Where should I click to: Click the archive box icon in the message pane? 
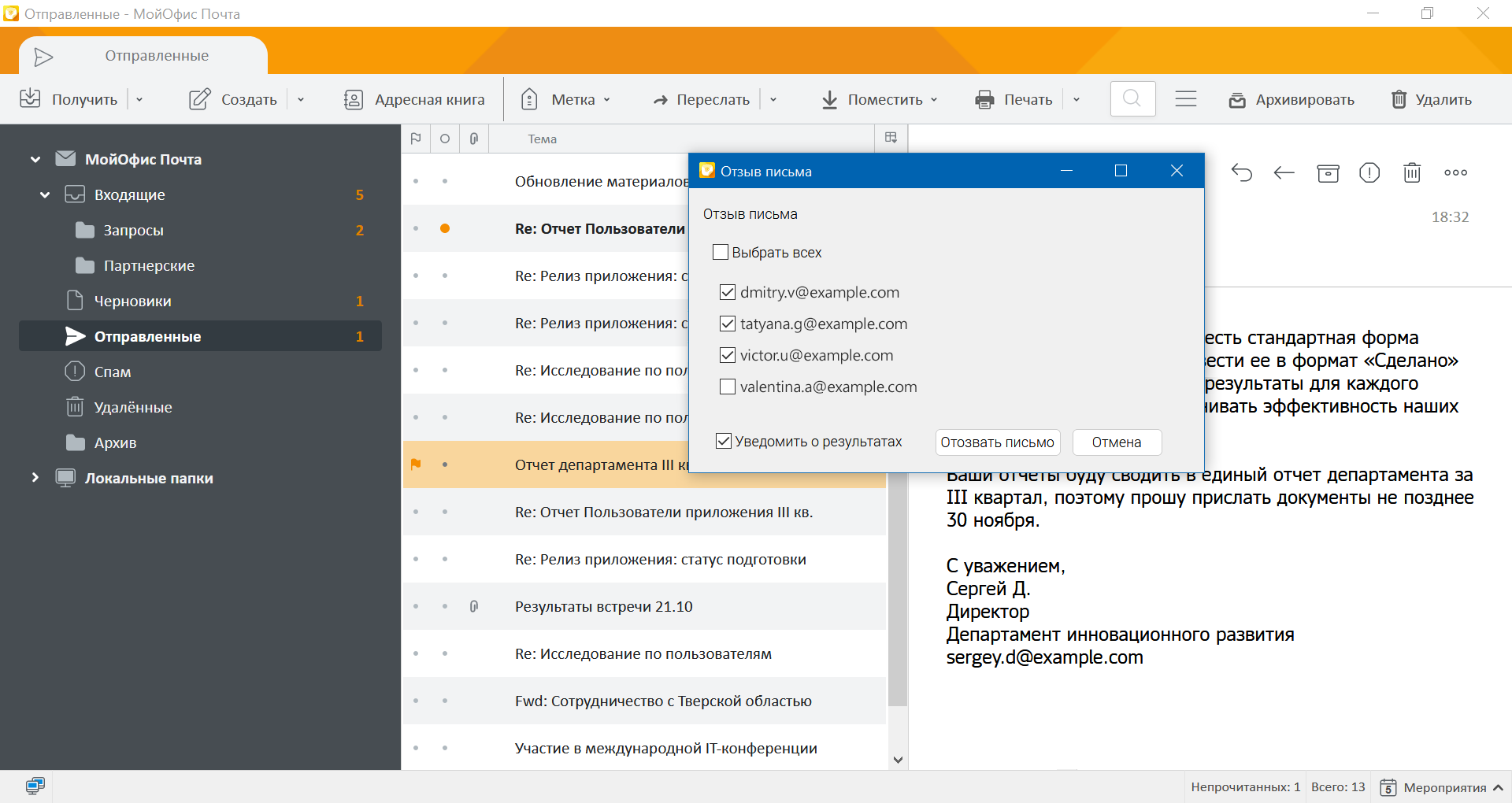pyautogui.click(x=1328, y=172)
